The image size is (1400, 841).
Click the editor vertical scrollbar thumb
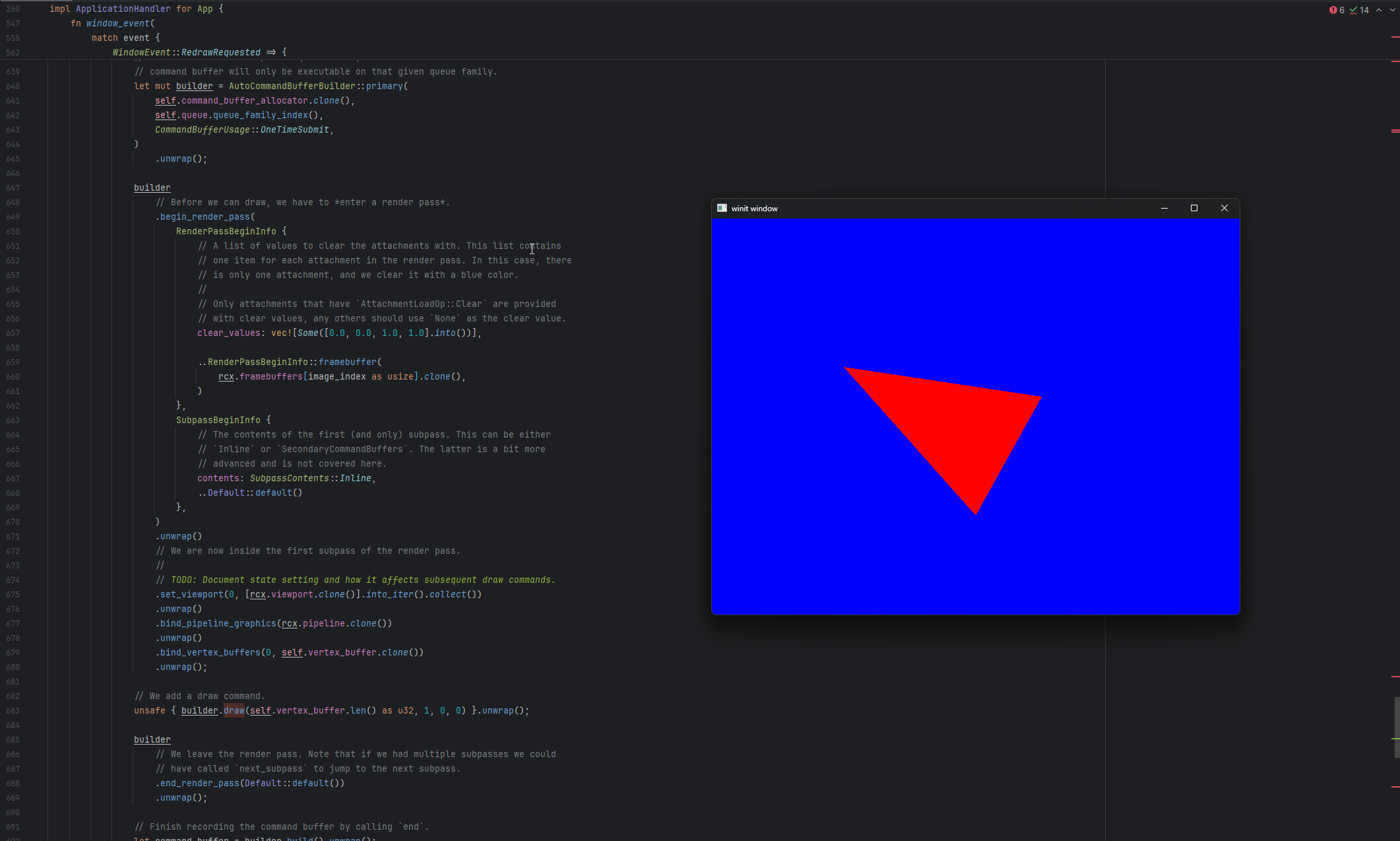coord(1396,726)
